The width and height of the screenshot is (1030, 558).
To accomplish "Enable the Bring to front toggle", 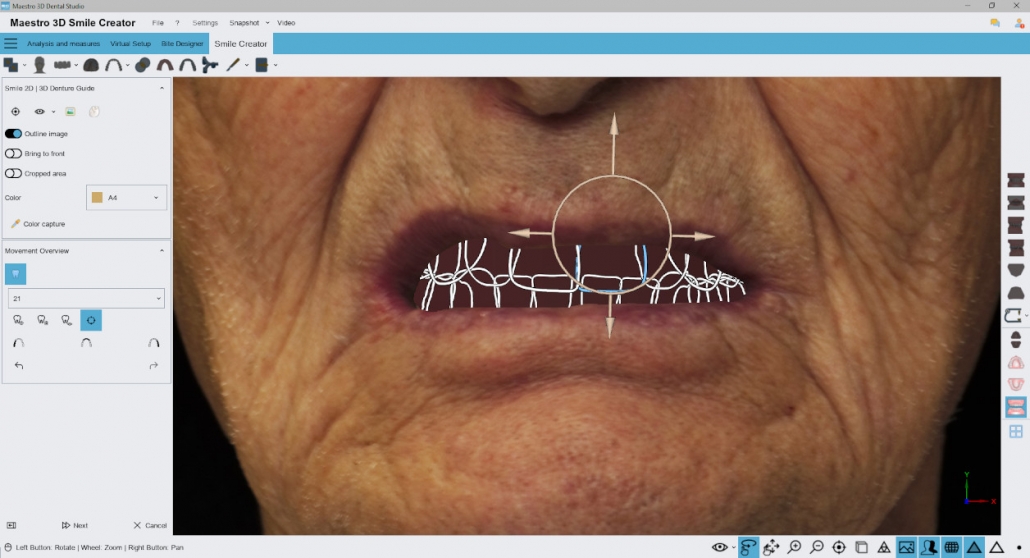I will coord(13,153).
